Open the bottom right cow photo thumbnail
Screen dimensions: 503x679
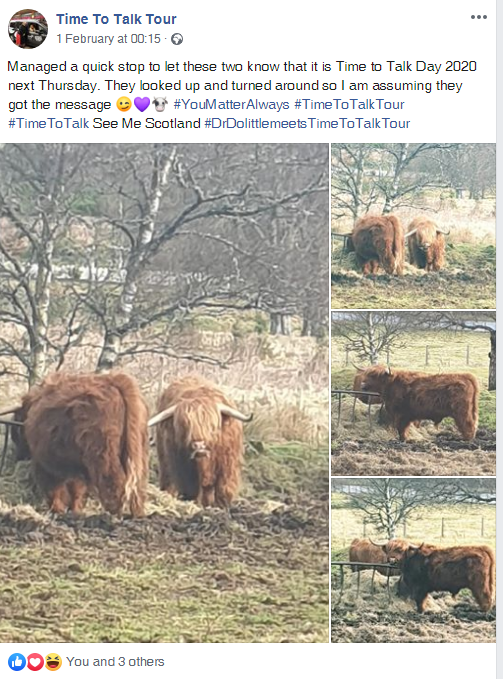tap(413, 560)
